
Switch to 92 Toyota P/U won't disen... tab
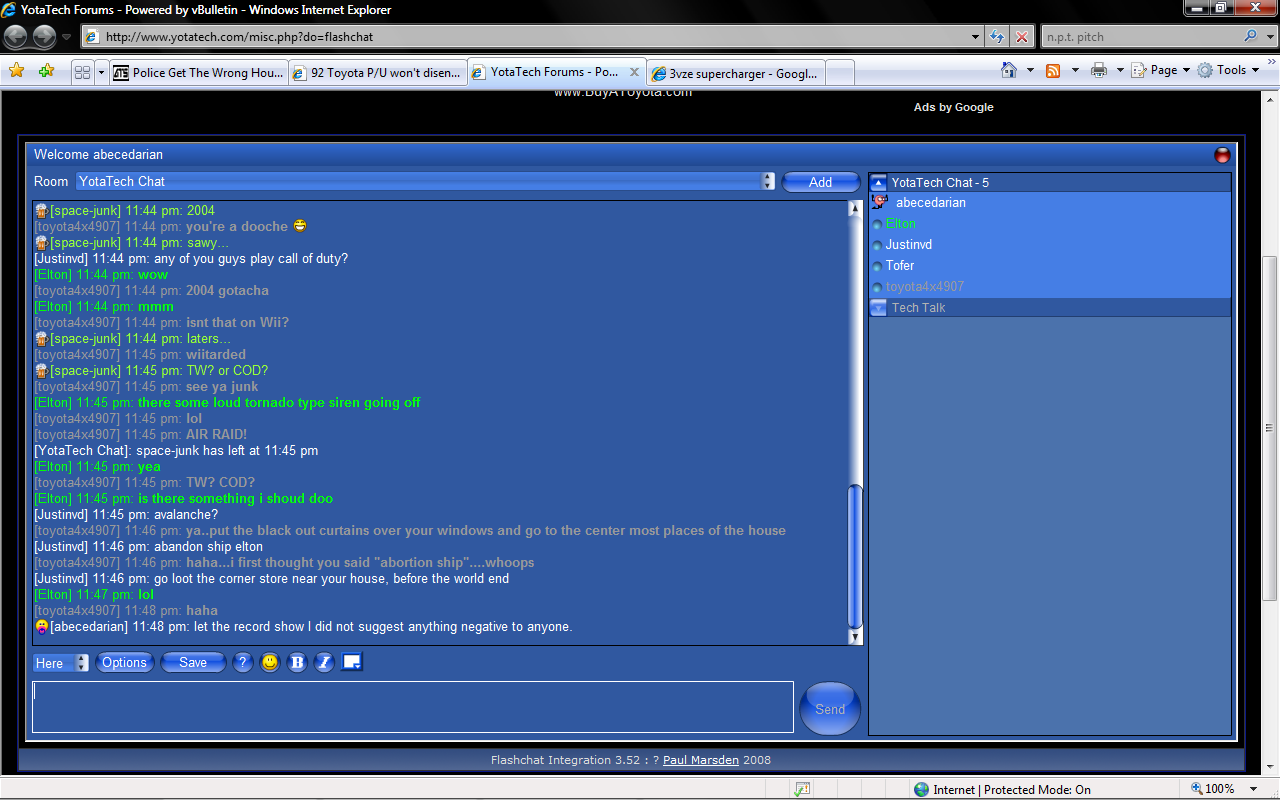tap(377, 72)
